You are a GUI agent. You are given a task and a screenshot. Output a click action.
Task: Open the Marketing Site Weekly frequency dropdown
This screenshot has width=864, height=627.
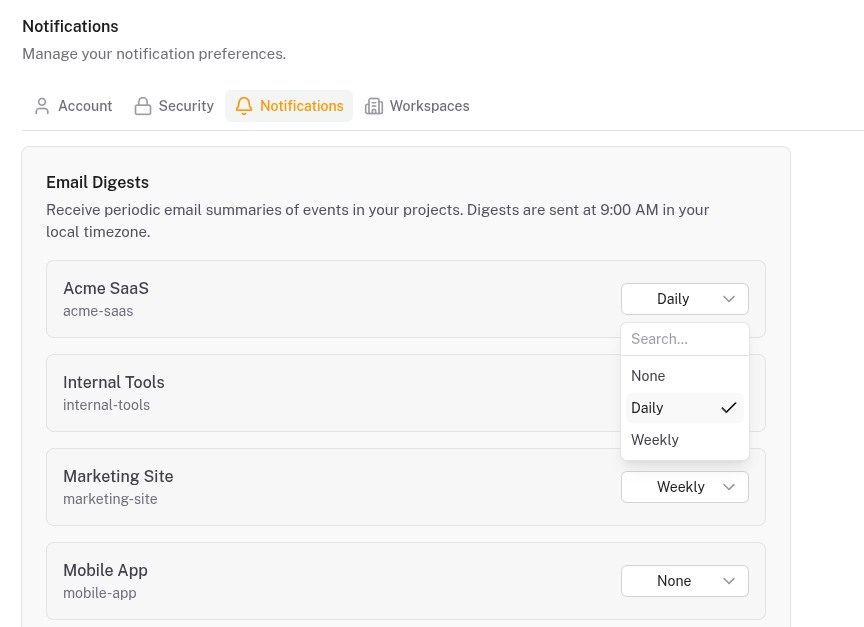(x=684, y=487)
